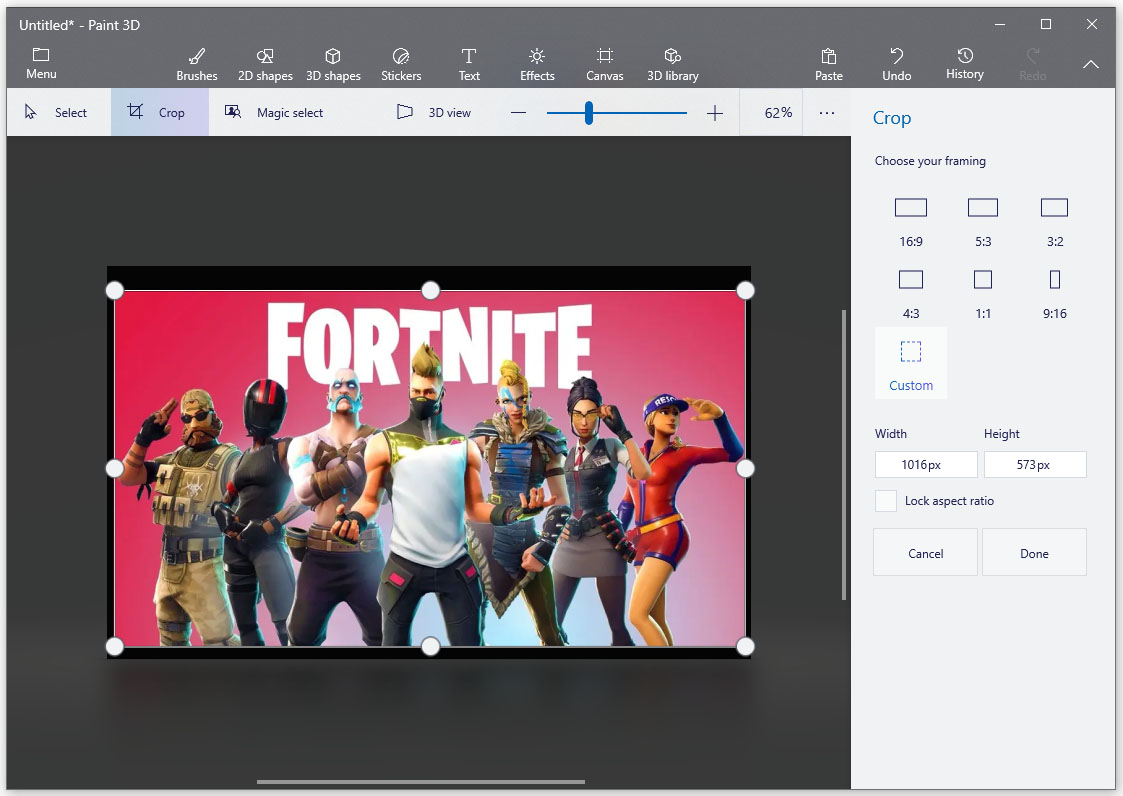This screenshot has height=796, width=1123.
Task: Click Done to apply crop
Action: coord(1034,553)
